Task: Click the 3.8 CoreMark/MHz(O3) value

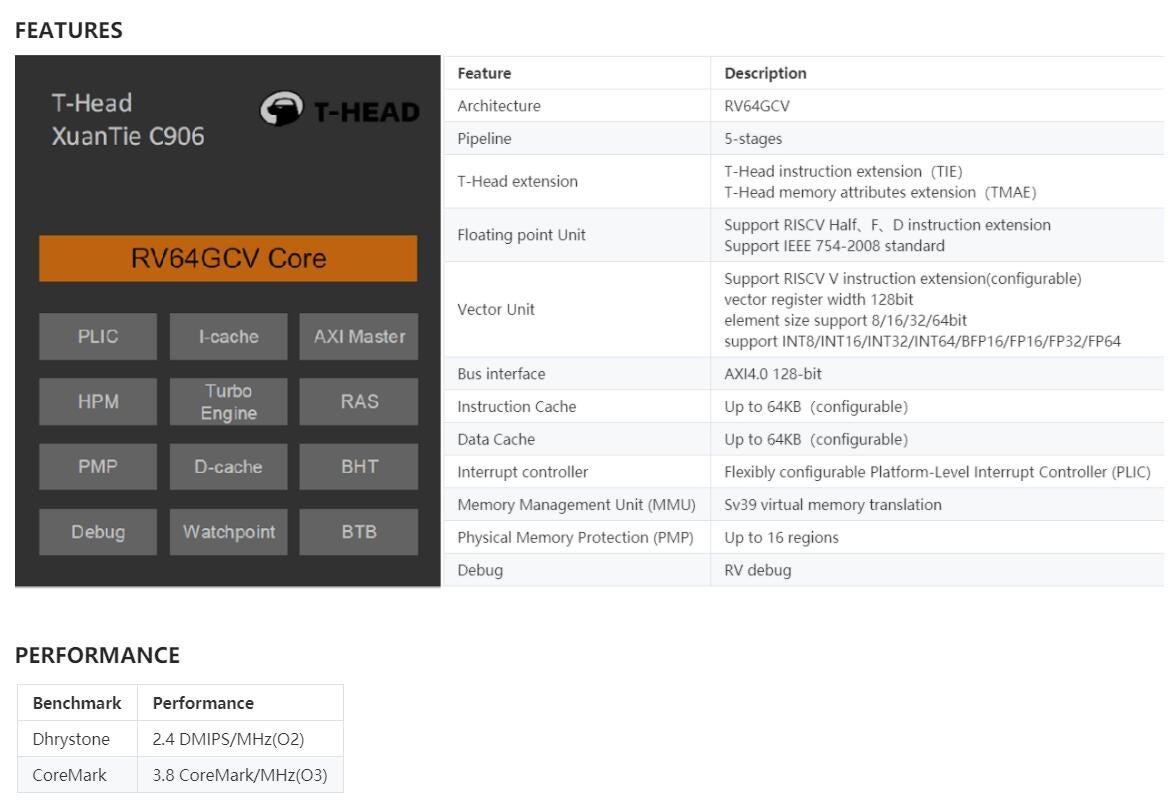Action: click(240, 775)
